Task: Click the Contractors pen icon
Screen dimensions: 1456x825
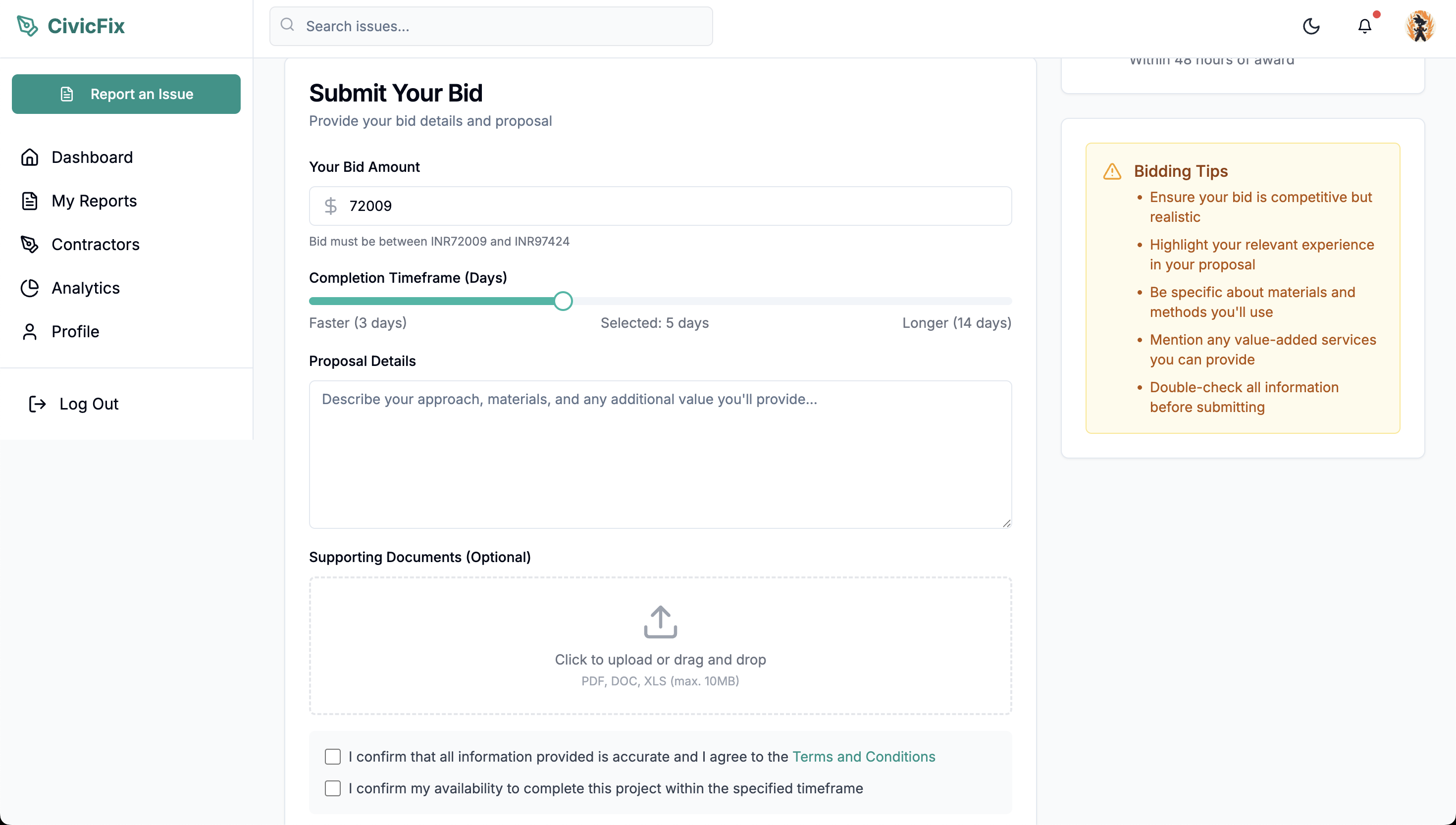Action: 29,244
